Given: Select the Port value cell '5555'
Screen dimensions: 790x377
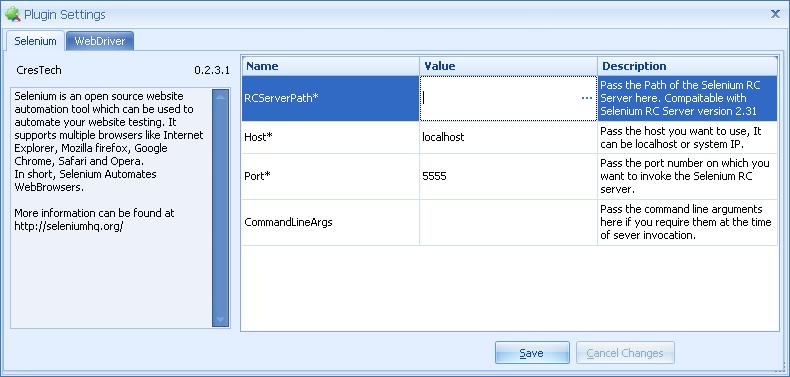Looking at the screenshot, I should (508, 176).
